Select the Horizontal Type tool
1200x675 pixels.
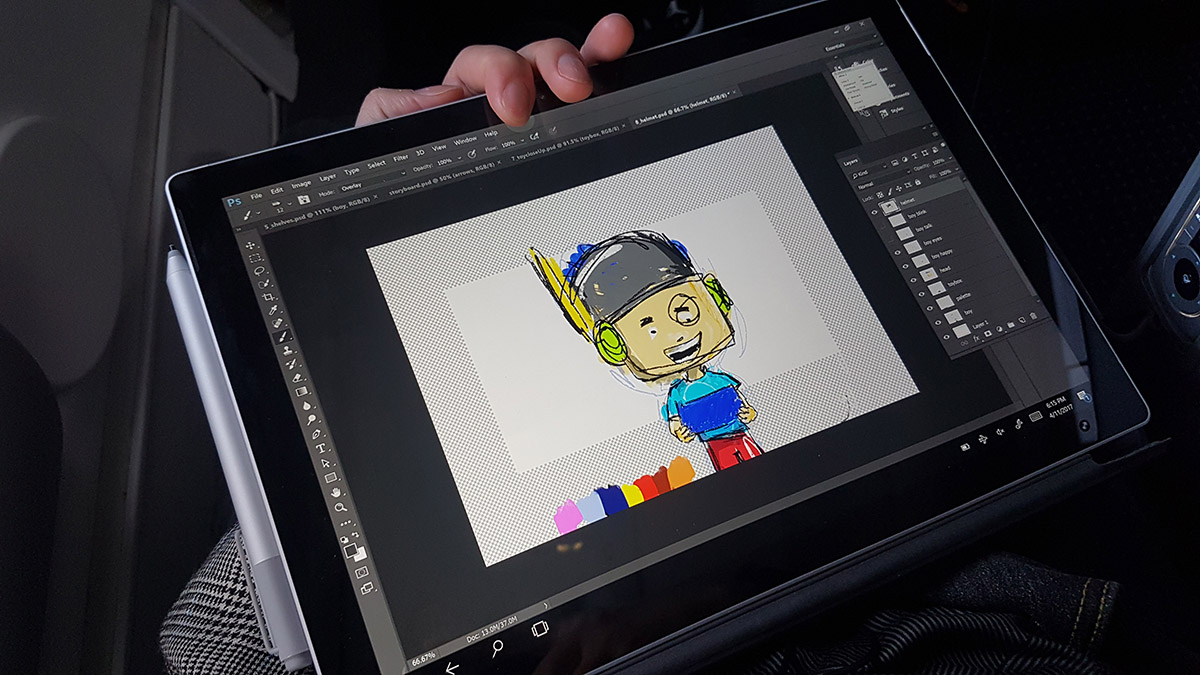(x=320, y=447)
